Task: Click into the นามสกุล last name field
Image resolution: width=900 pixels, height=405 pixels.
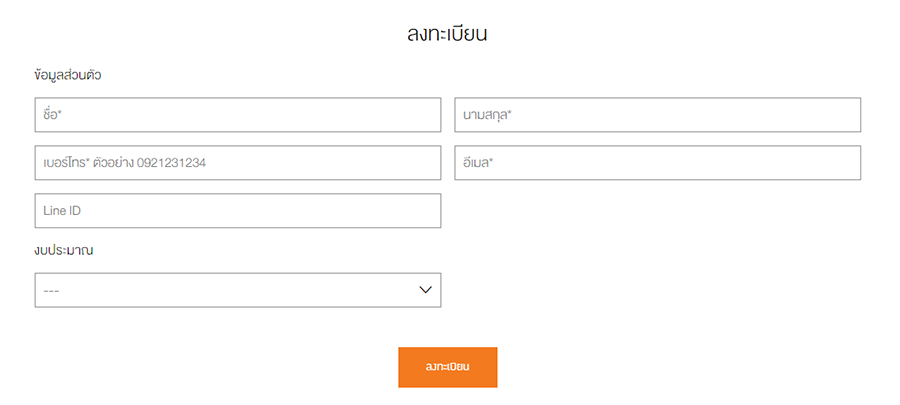Action: point(657,115)
